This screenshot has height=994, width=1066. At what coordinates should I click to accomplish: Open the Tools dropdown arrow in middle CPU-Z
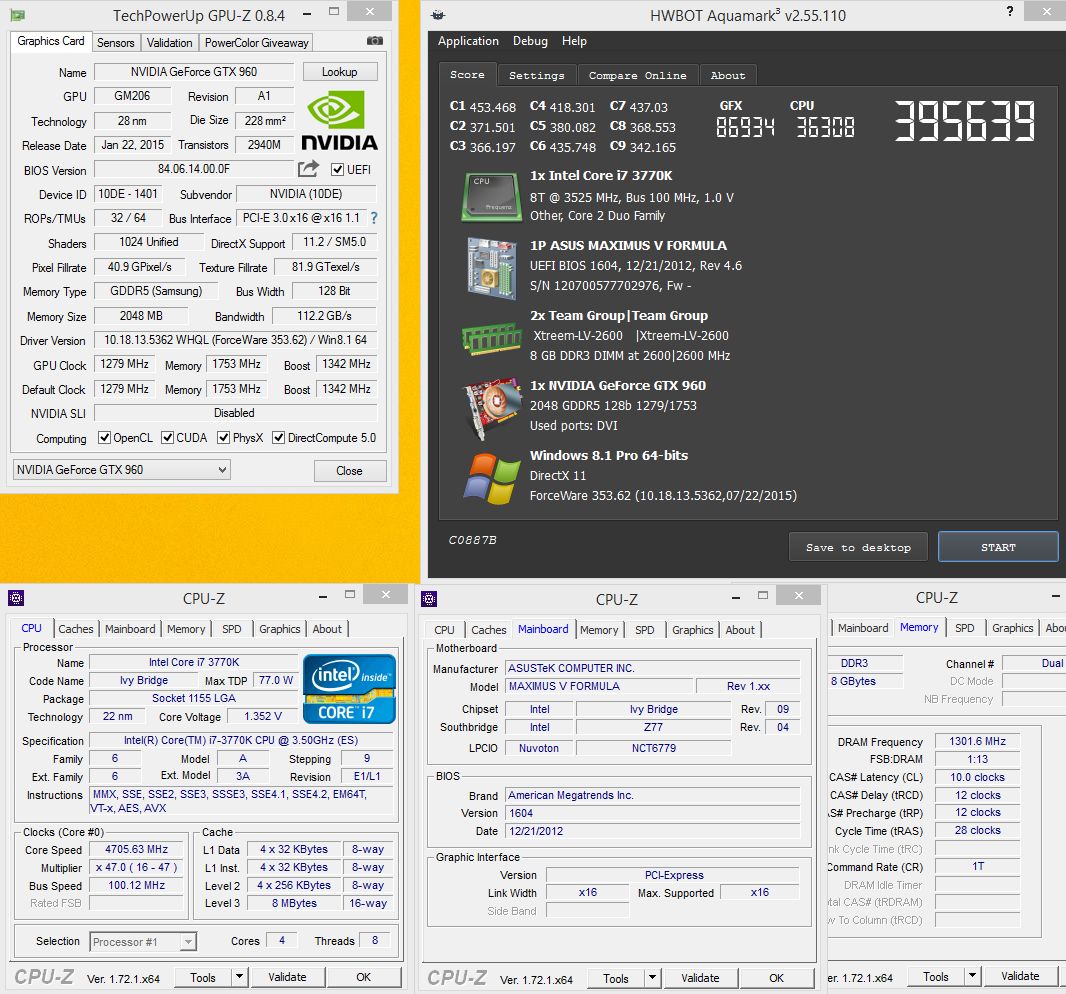point(653,978)
